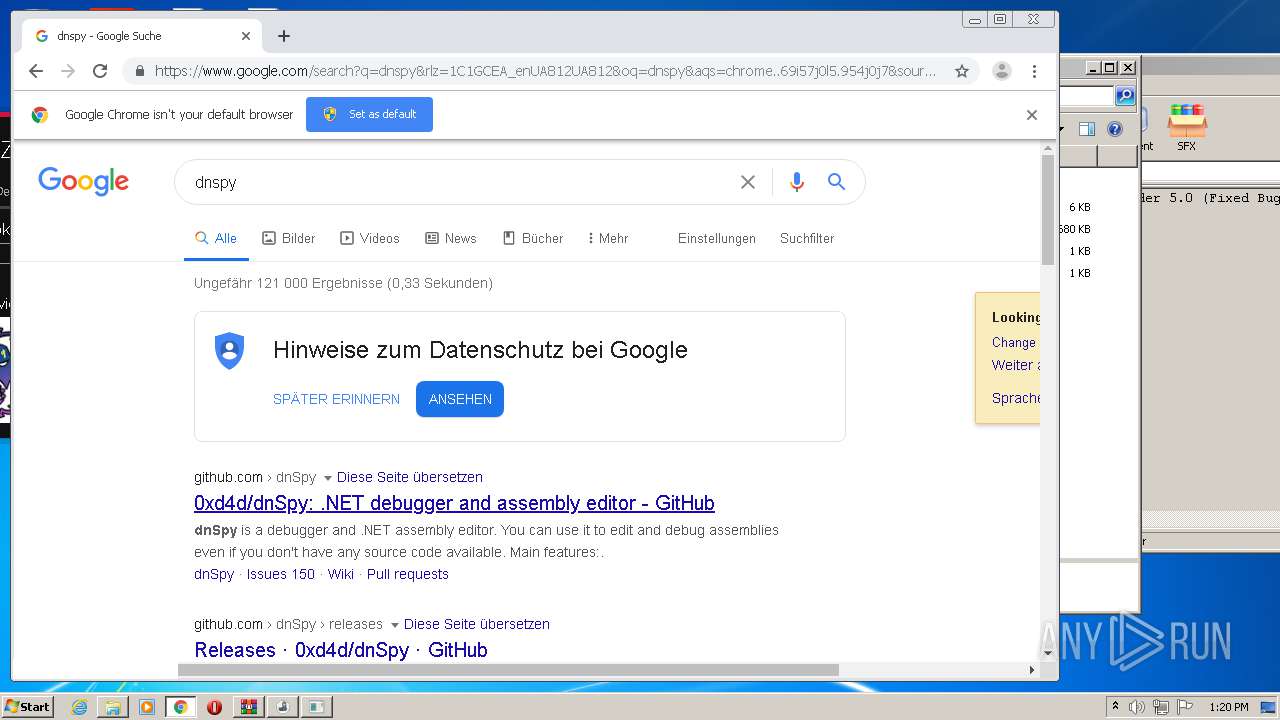Expand the first result's dropdown arrow
The image size is (1280, 720).
click(x=327, y=478)
